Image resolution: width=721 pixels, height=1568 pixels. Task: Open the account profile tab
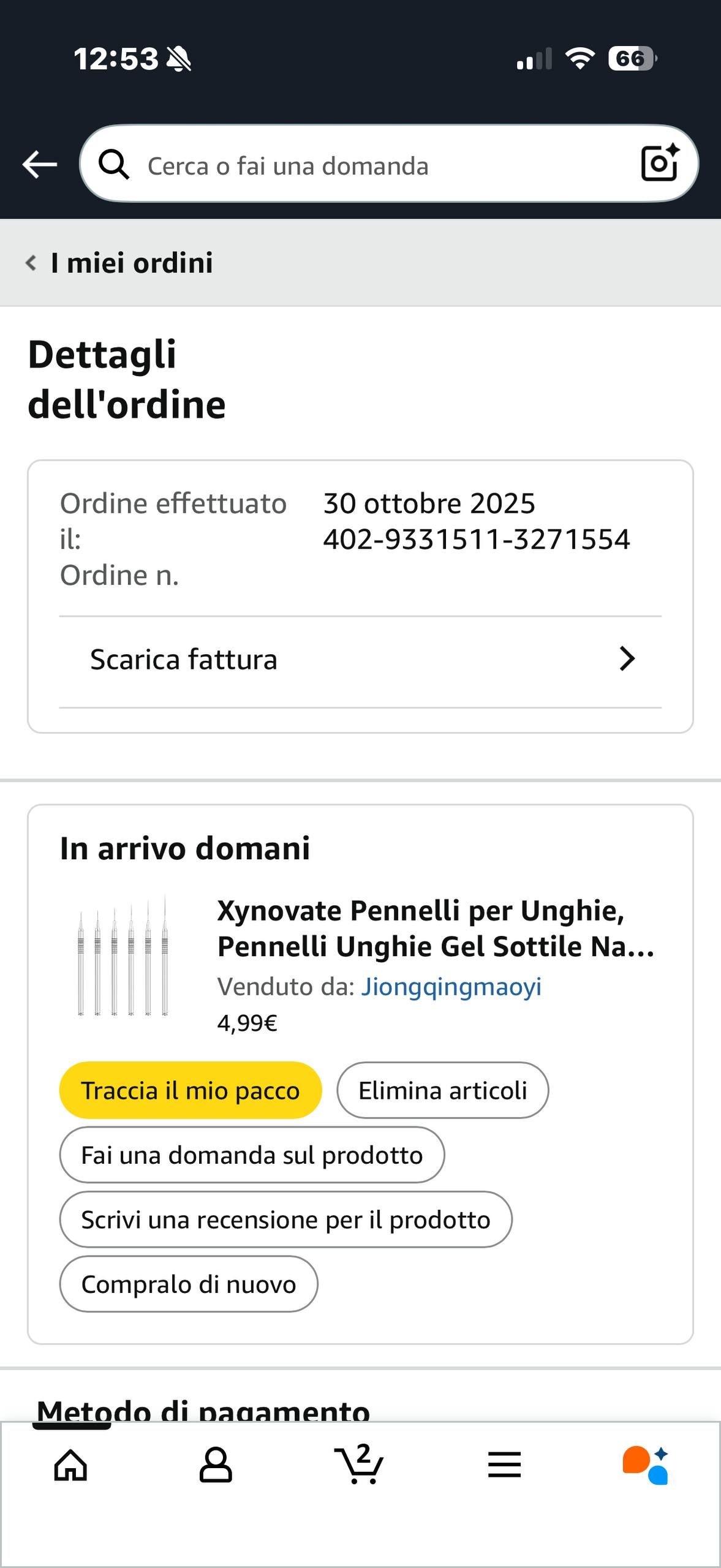(x=216, y=1465)
